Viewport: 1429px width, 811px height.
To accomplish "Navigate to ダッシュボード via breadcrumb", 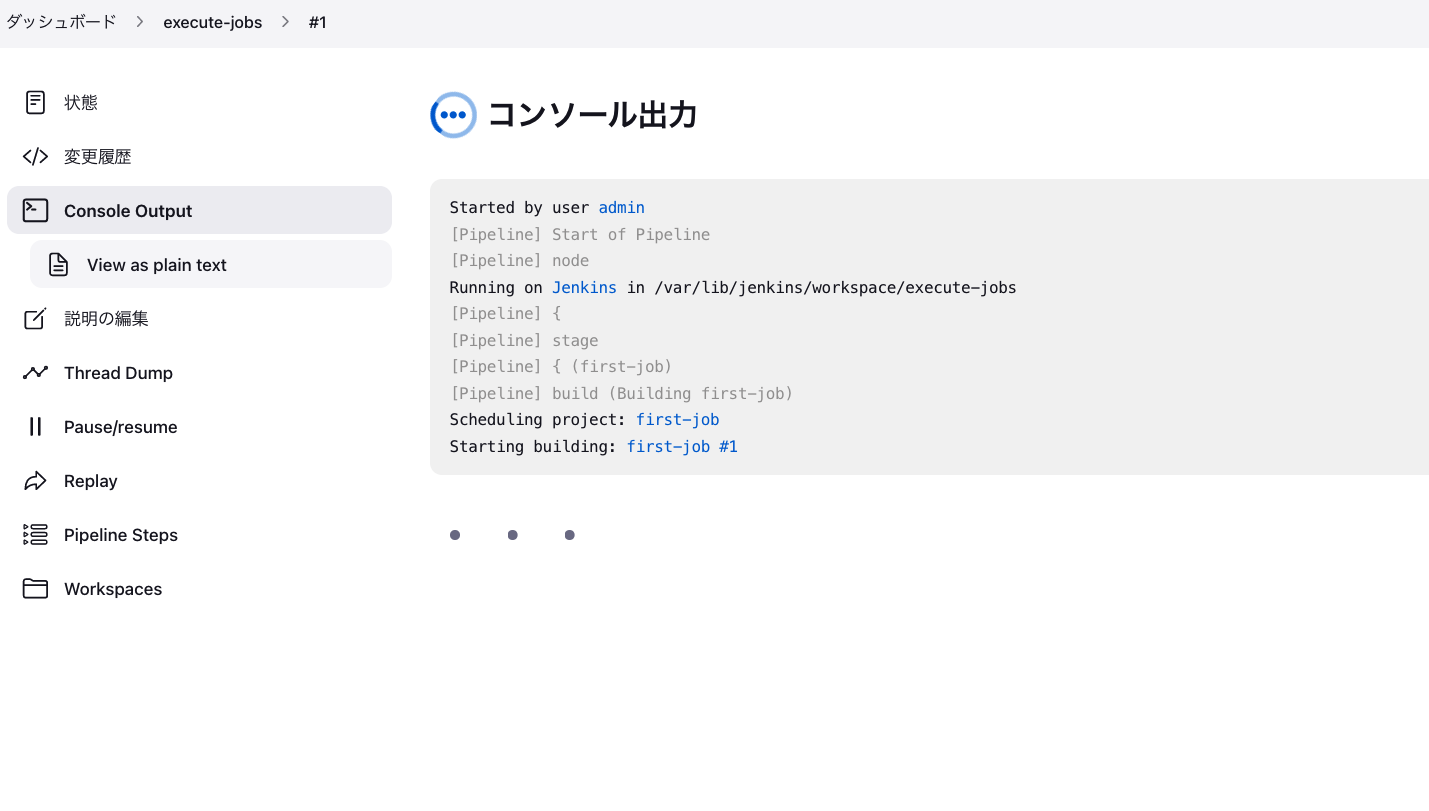I will (x=60, y=21).
